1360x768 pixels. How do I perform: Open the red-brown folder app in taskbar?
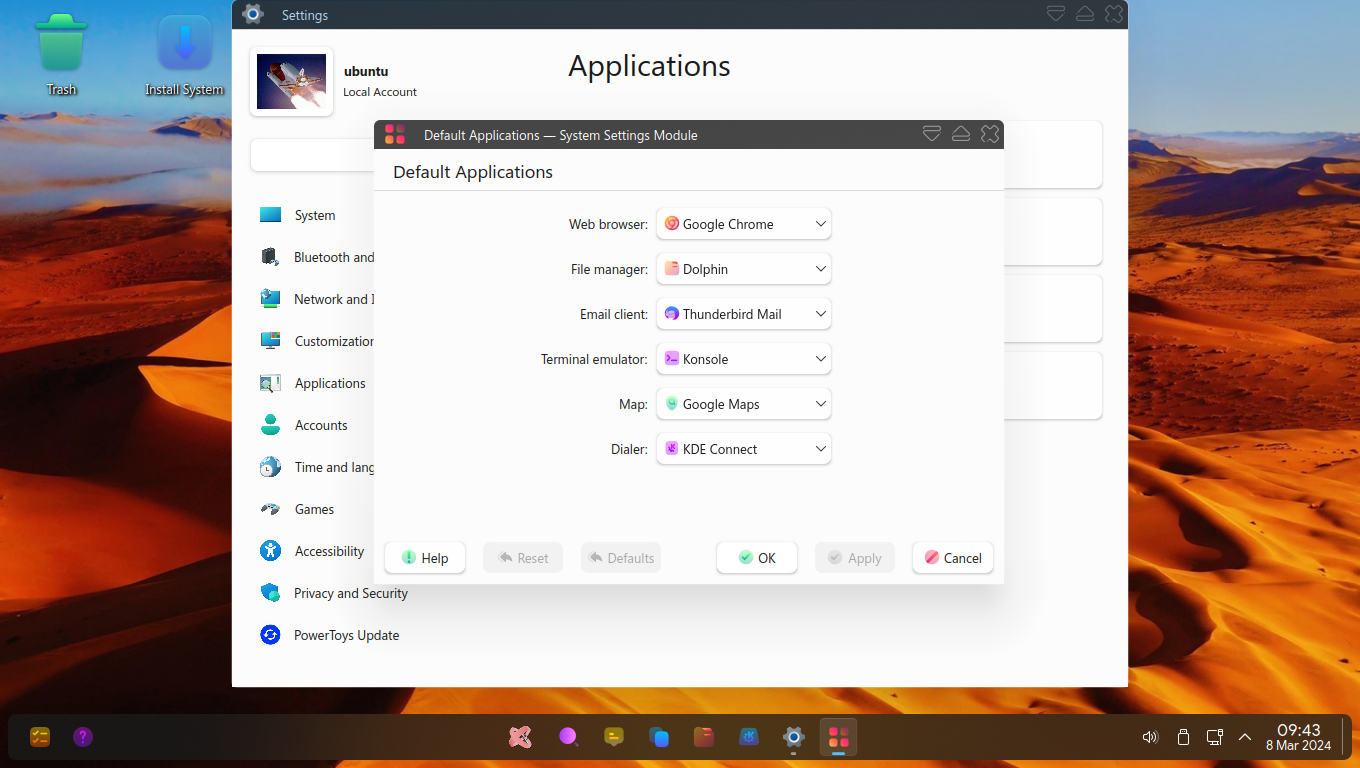[x=704, y=737]
